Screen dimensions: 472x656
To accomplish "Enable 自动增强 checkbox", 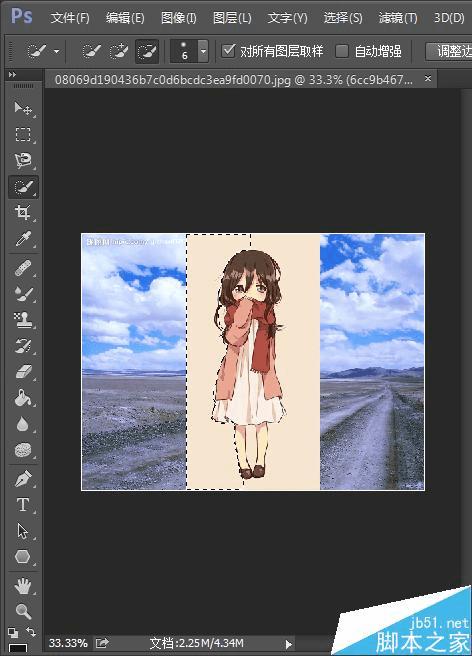I will pyautogui.click(x=342, y=51).
